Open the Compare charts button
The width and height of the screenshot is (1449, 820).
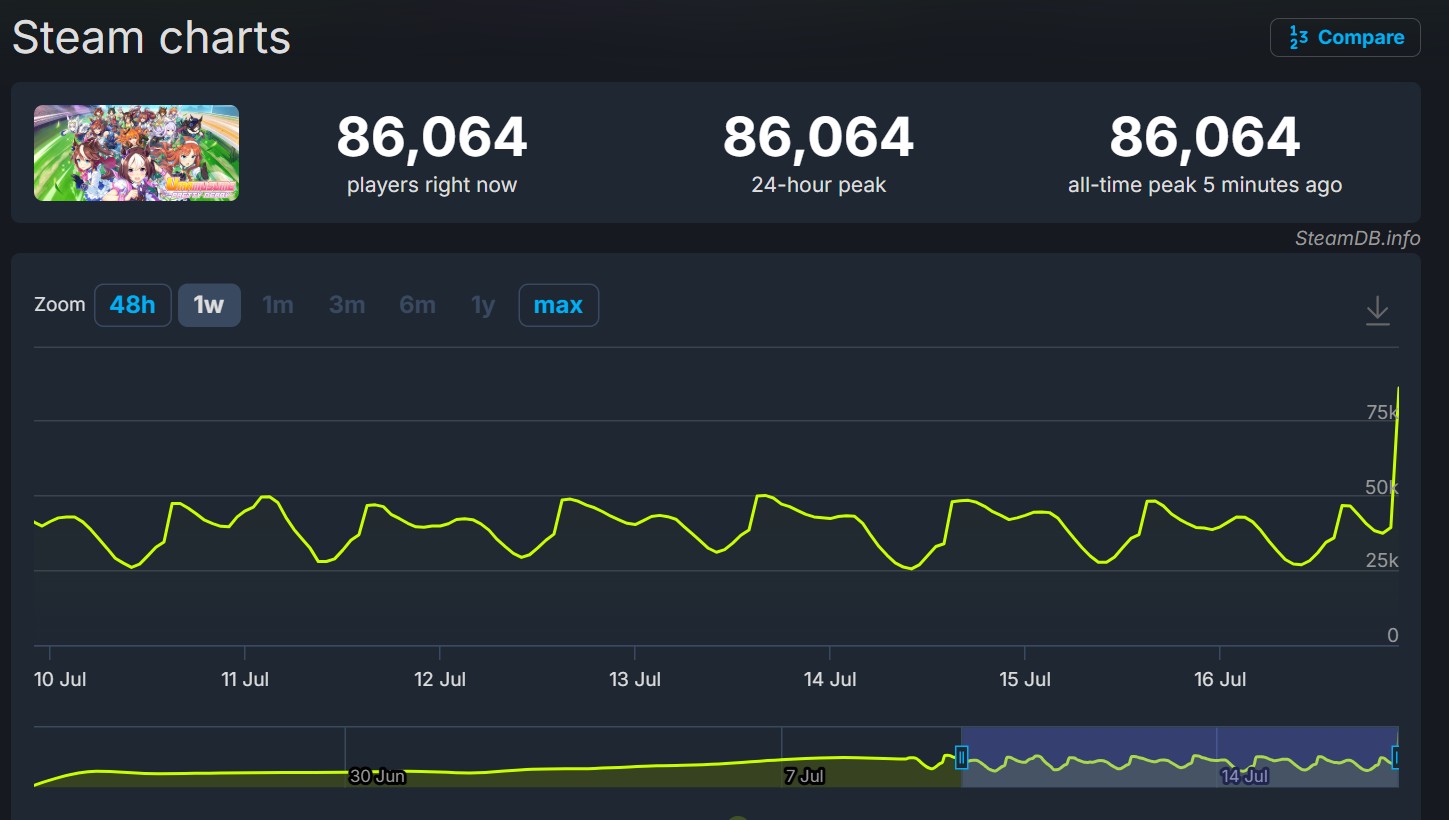click(x=1345, y=38)
